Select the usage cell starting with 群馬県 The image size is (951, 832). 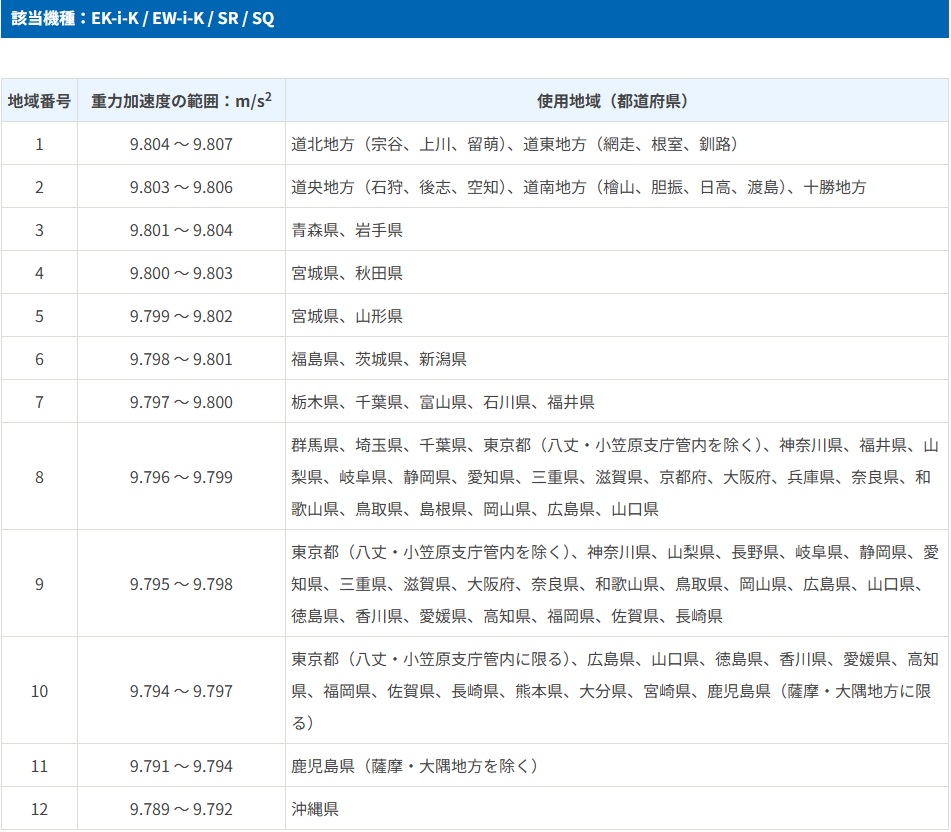pyautogui.click(x=615, y=477)
